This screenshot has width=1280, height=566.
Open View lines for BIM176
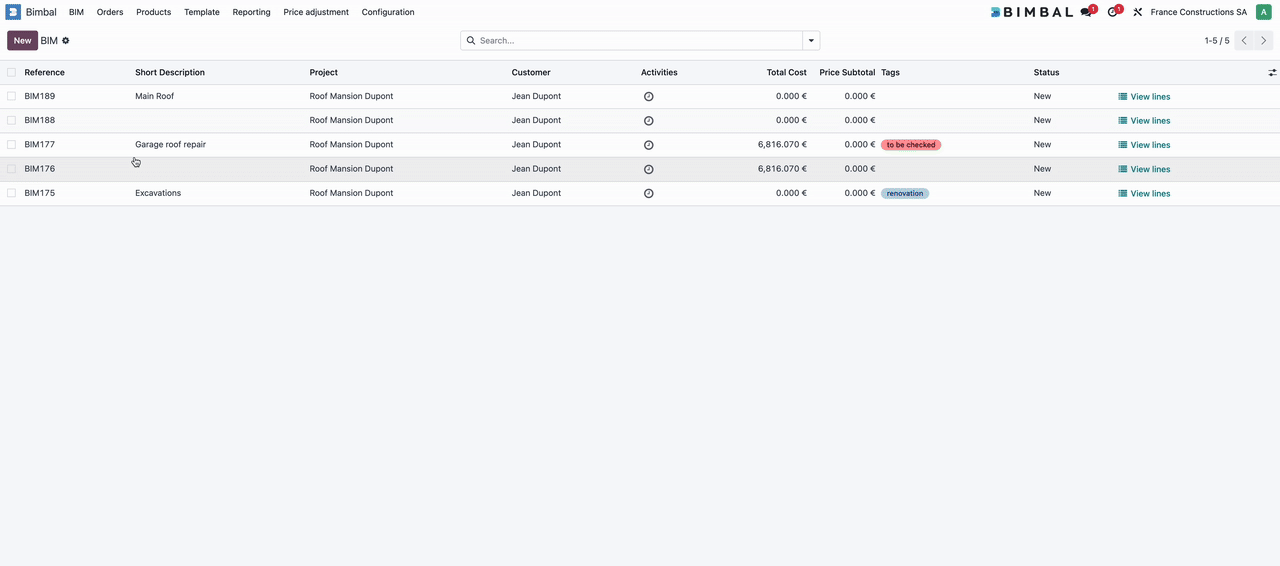coord(1144,169)
